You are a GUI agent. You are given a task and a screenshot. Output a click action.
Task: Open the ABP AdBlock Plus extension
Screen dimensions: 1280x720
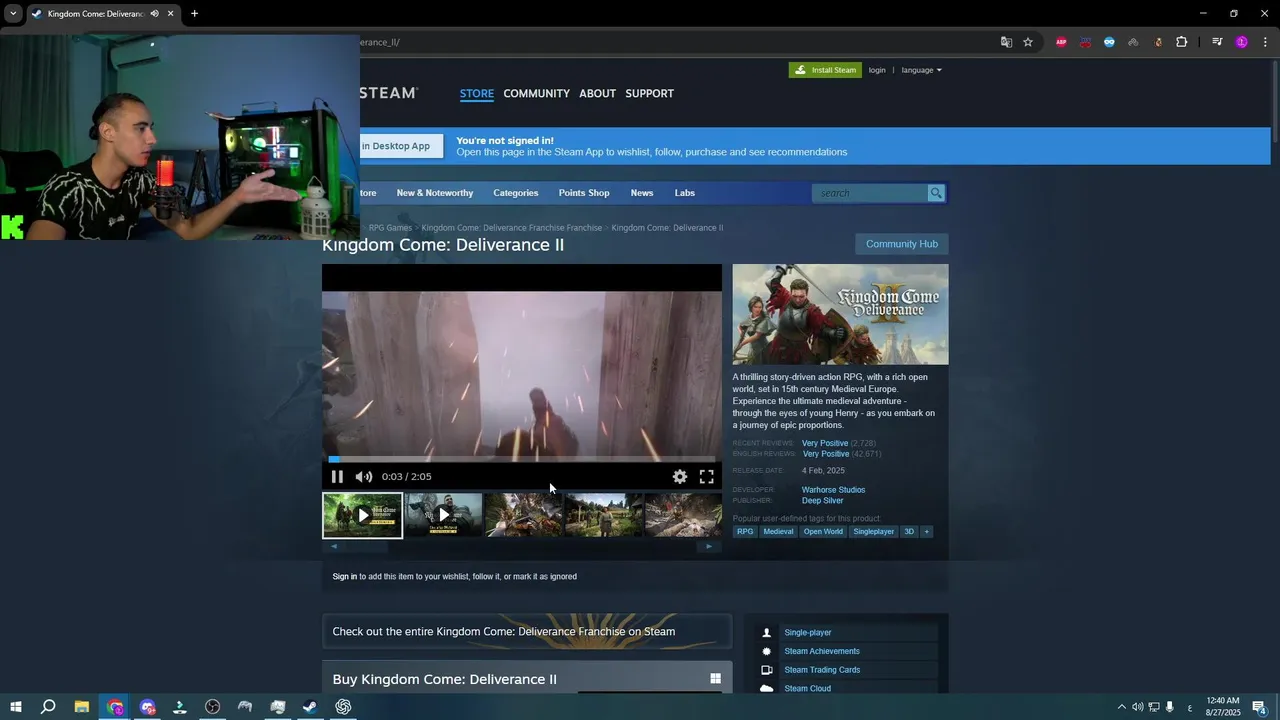click(1061, 42)
